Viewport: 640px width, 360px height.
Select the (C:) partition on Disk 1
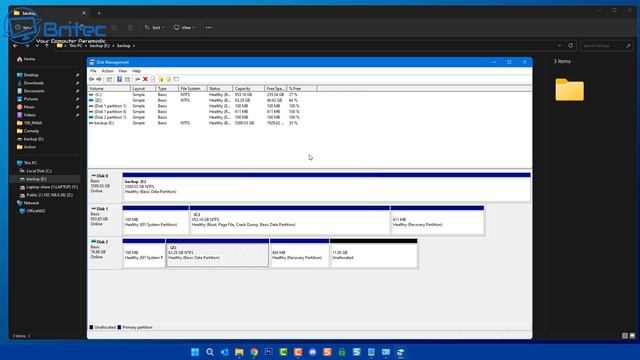[290, 220]
